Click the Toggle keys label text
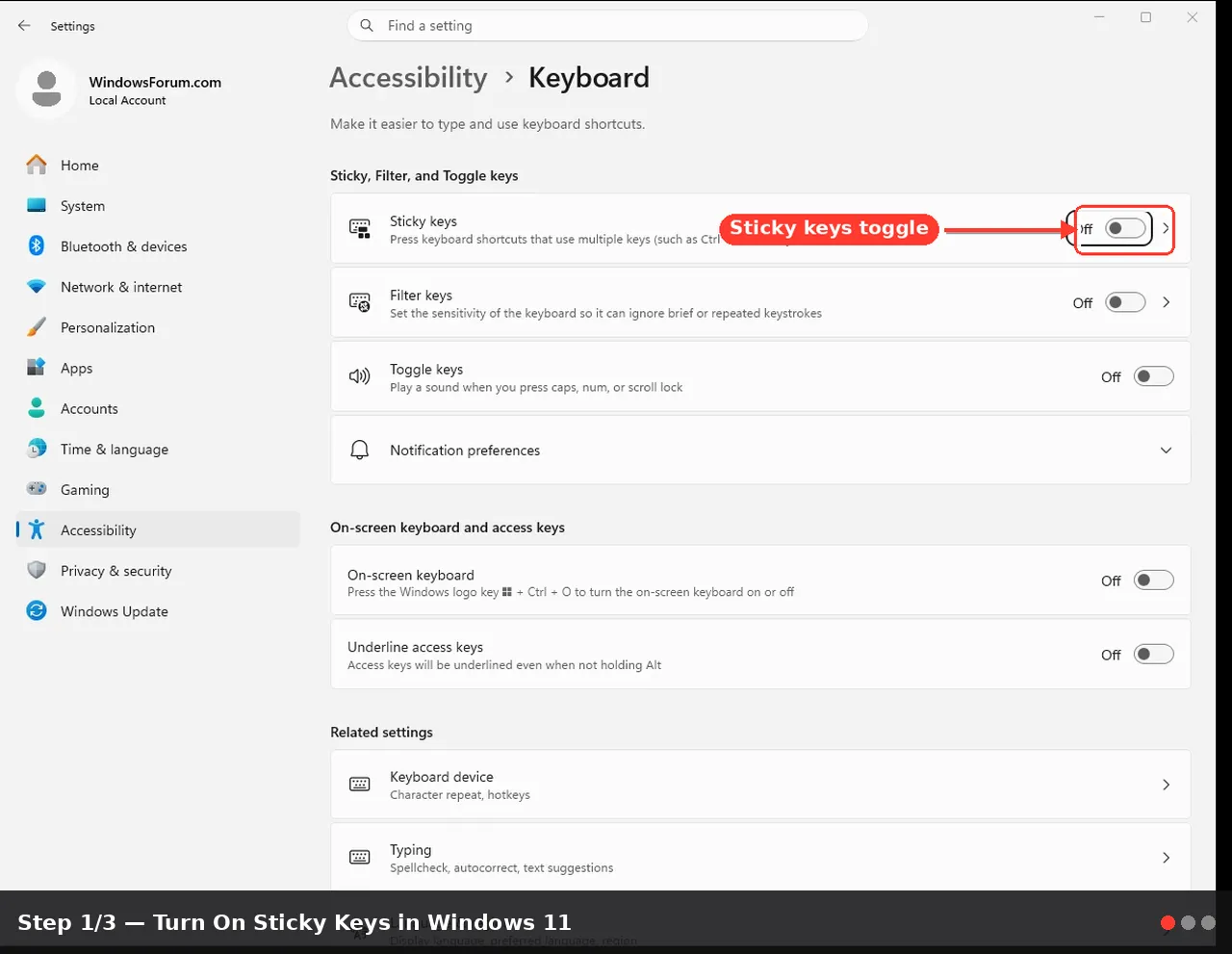Screen dimensions: 1232x954 (426, 369)
